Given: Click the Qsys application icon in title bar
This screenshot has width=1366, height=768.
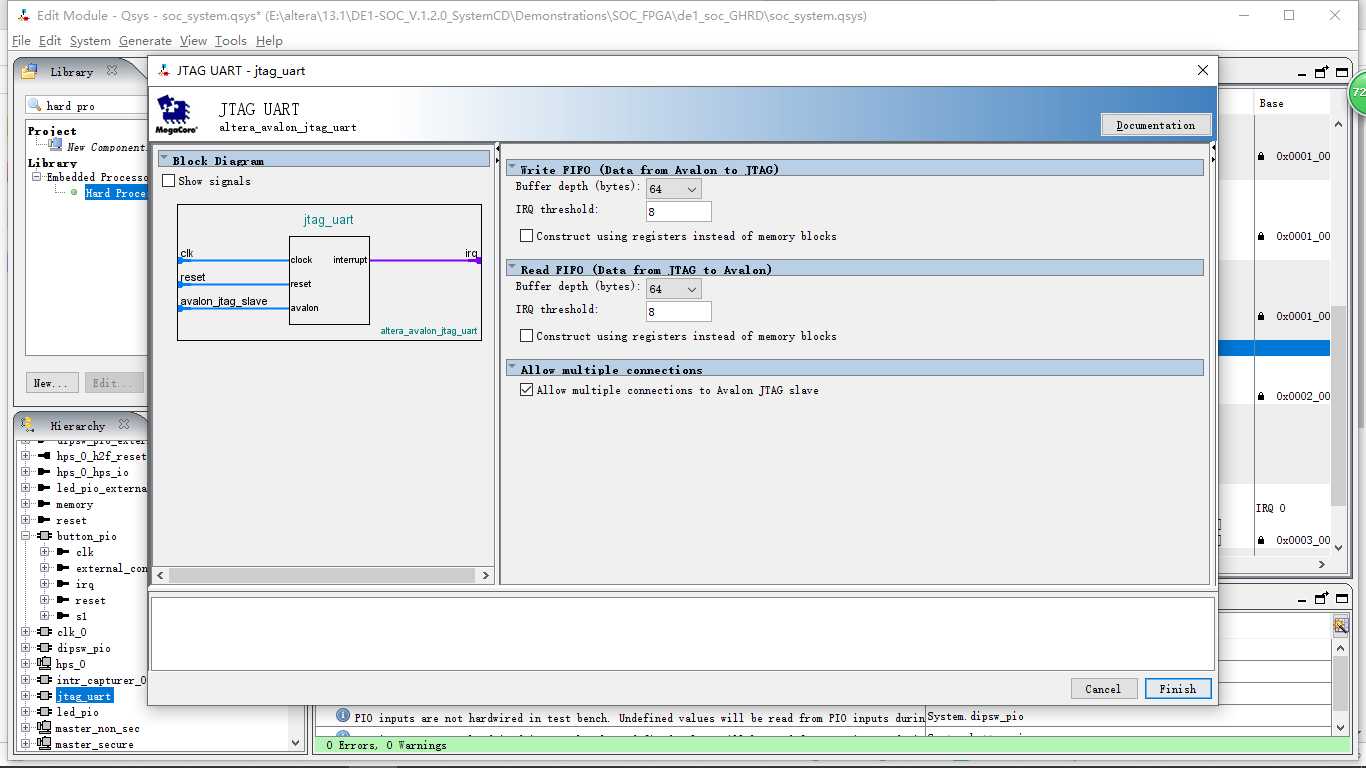Looking at the screenshot, I should [x=22, y=16].
